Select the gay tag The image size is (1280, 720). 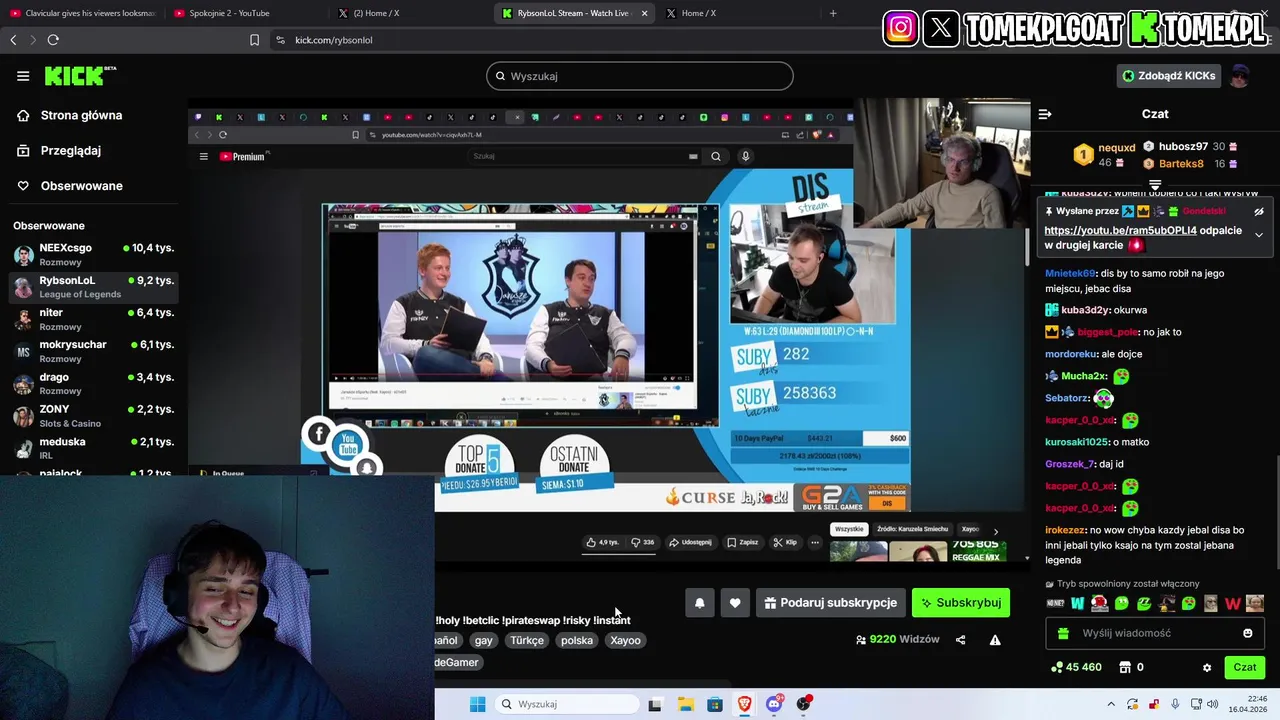(484, 640)
